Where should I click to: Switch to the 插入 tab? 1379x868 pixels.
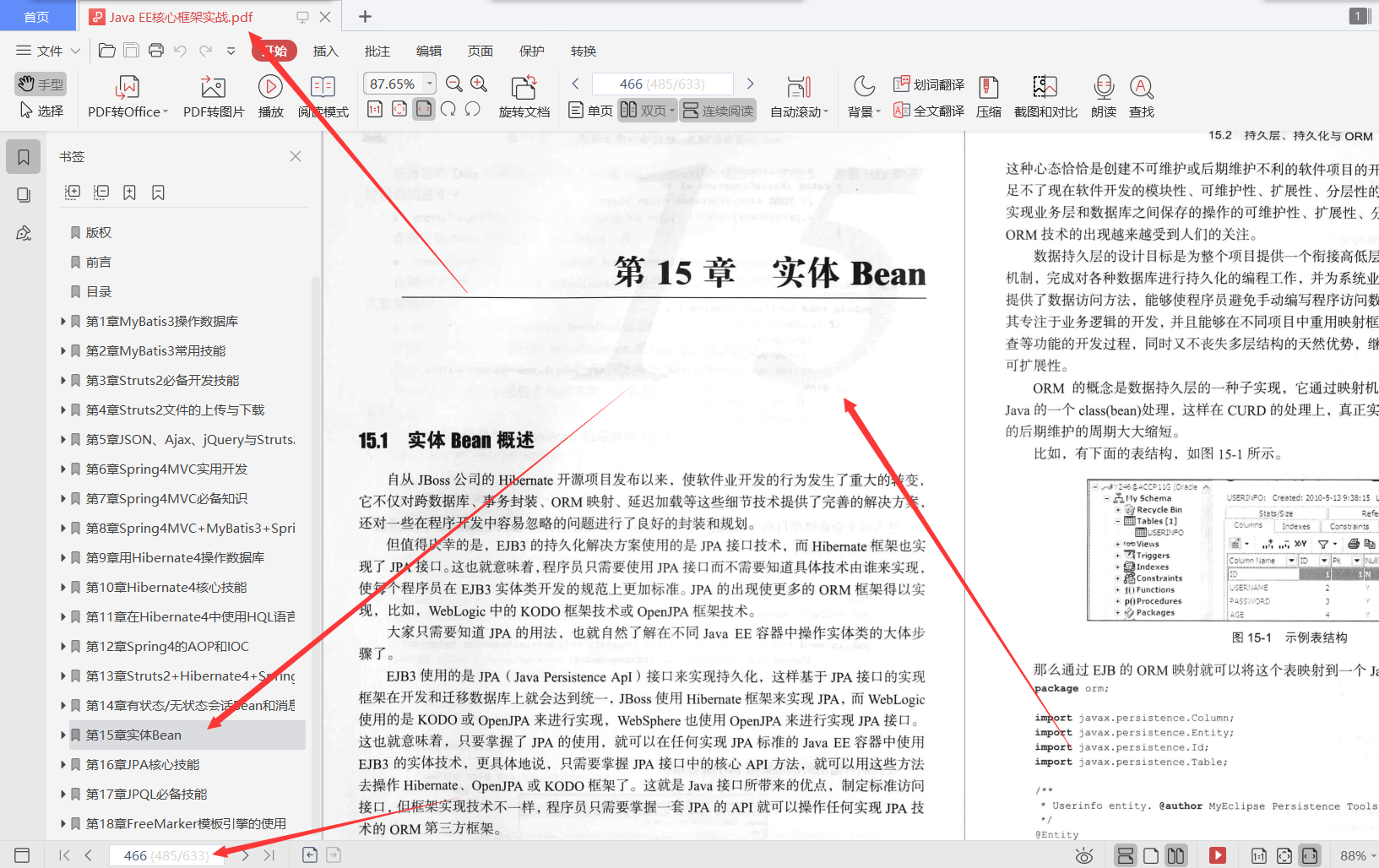(x=326, y=51)
